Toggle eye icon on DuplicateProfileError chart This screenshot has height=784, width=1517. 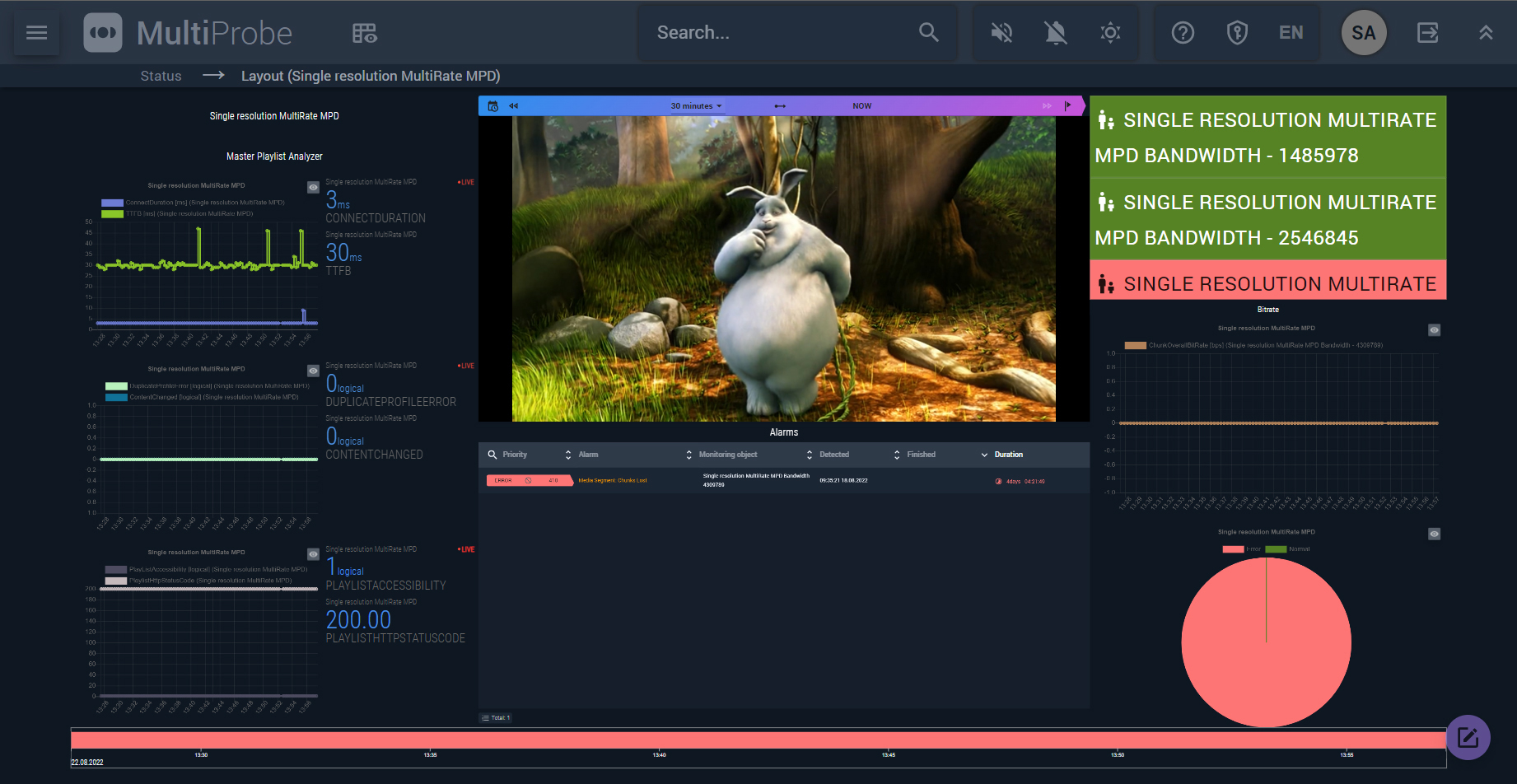point(313,371)
